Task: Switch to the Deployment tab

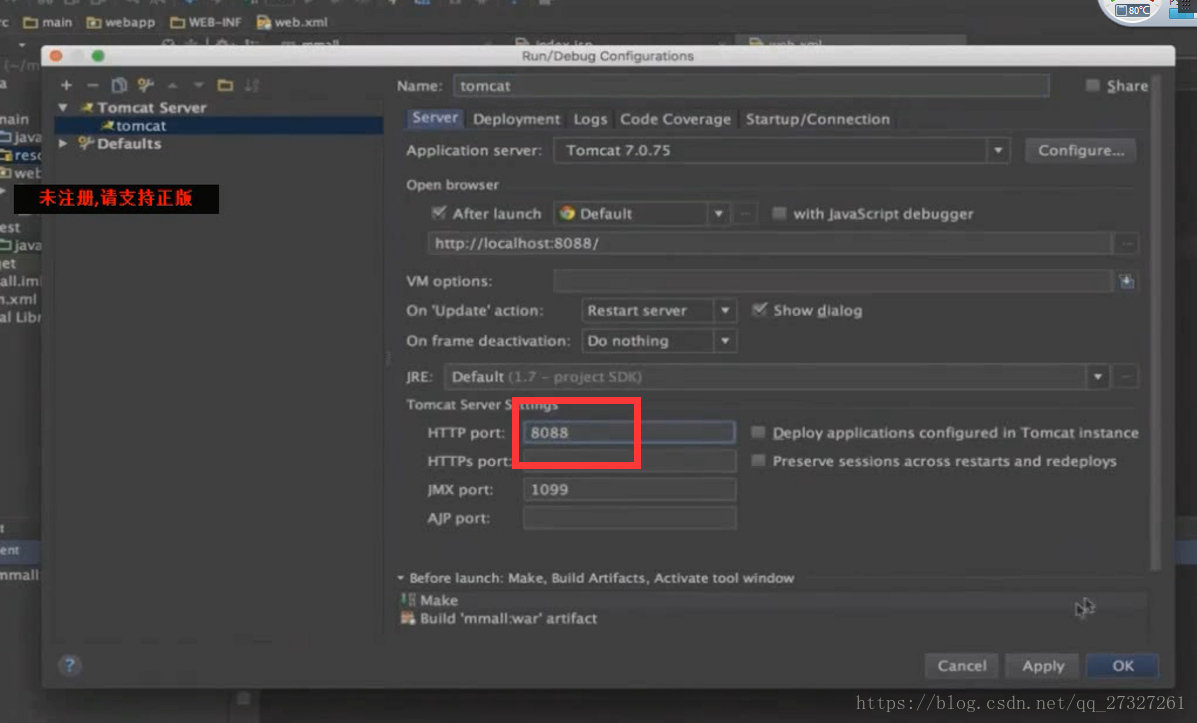Action: pyautogui.click(x=517, y=119)
